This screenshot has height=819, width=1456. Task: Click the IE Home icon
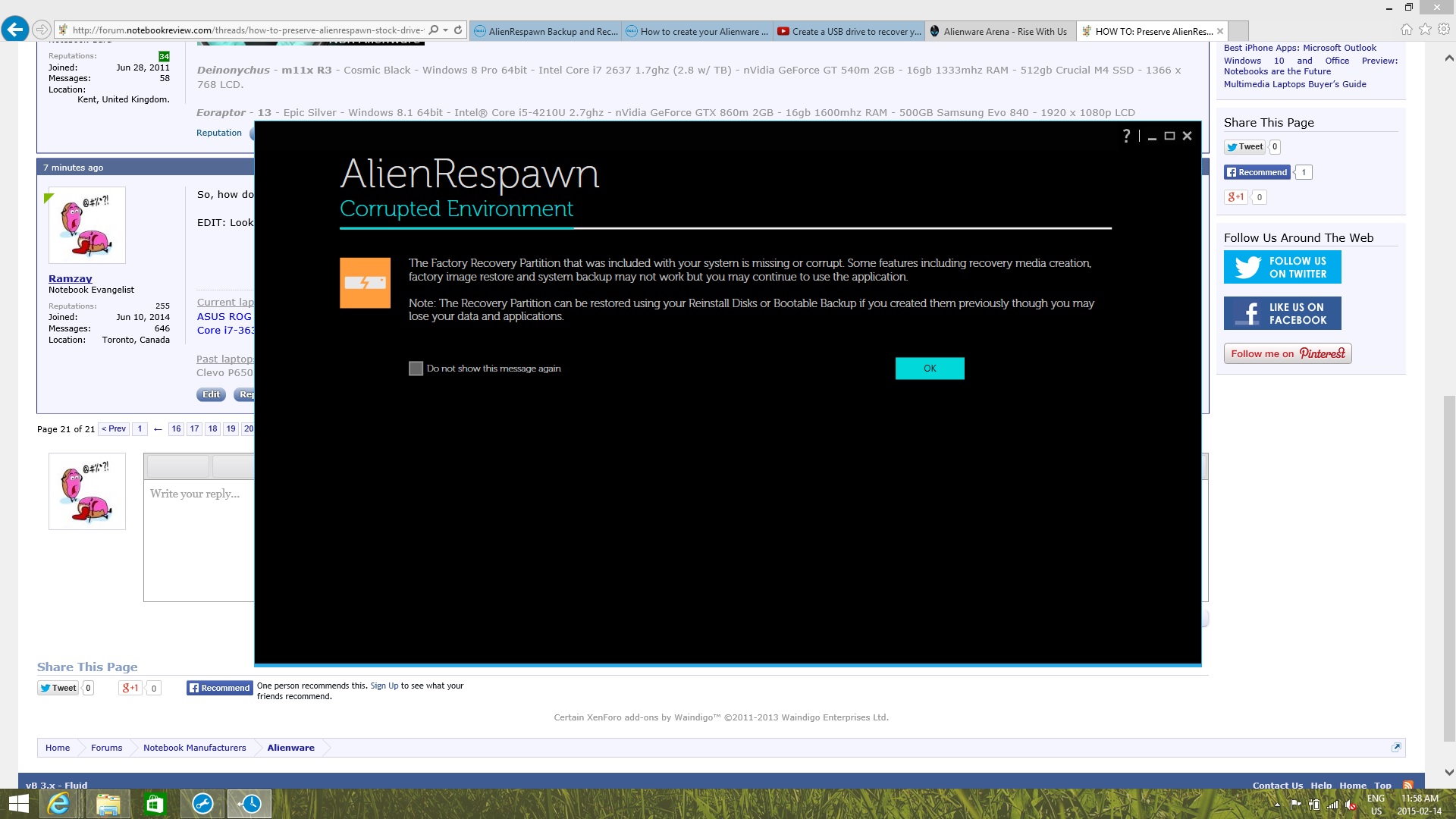1407,30
